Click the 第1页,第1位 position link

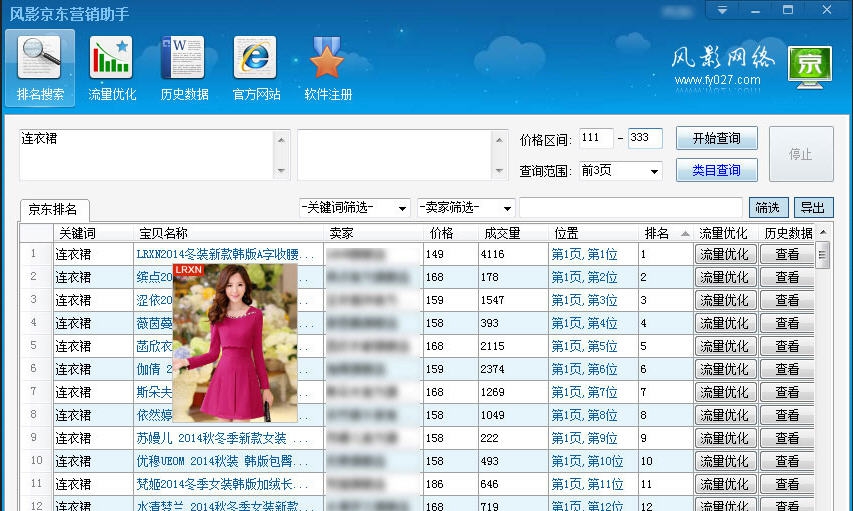pos(584,254)
